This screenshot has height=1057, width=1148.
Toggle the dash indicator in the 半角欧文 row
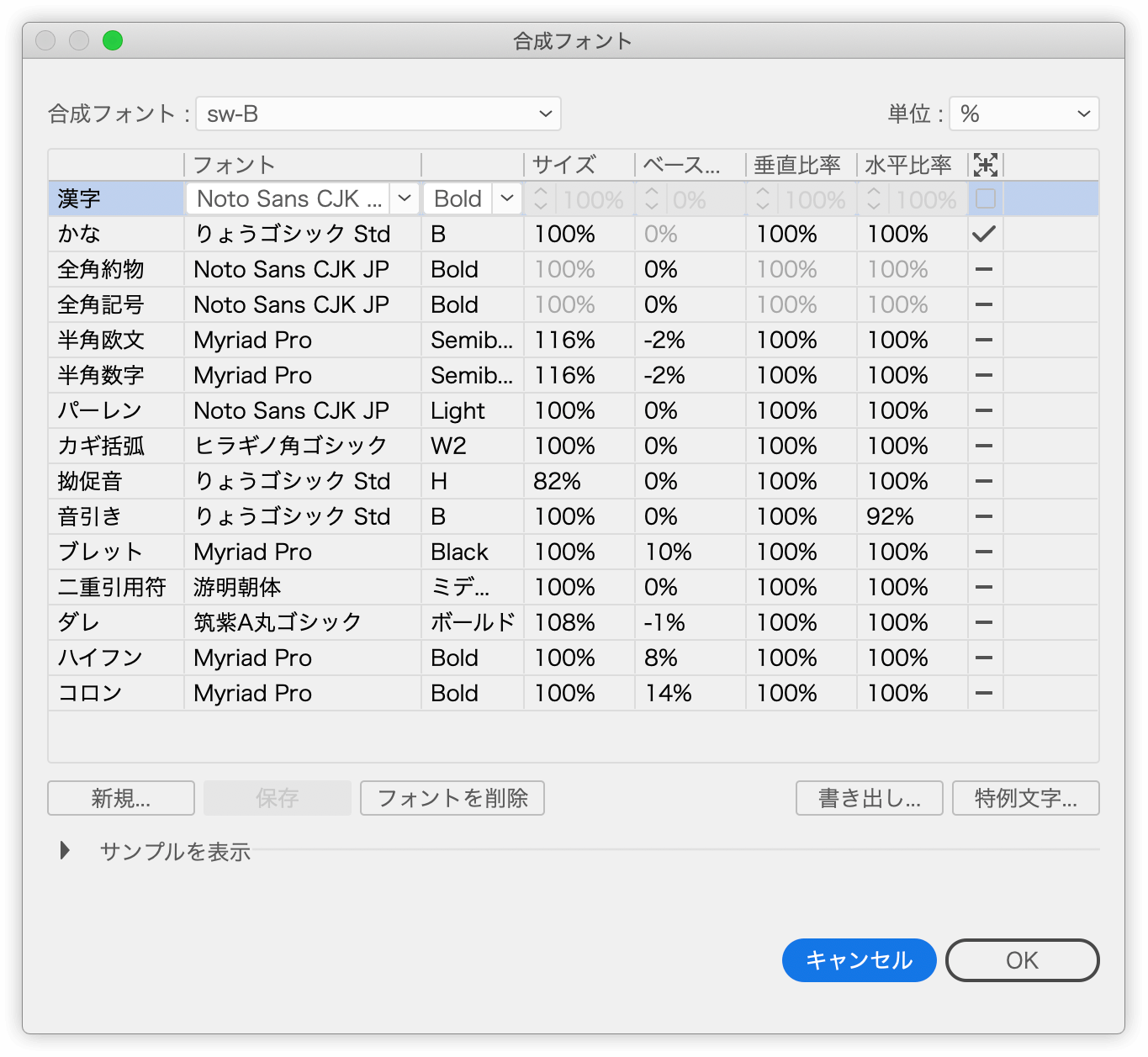click(x=984, y=340)
